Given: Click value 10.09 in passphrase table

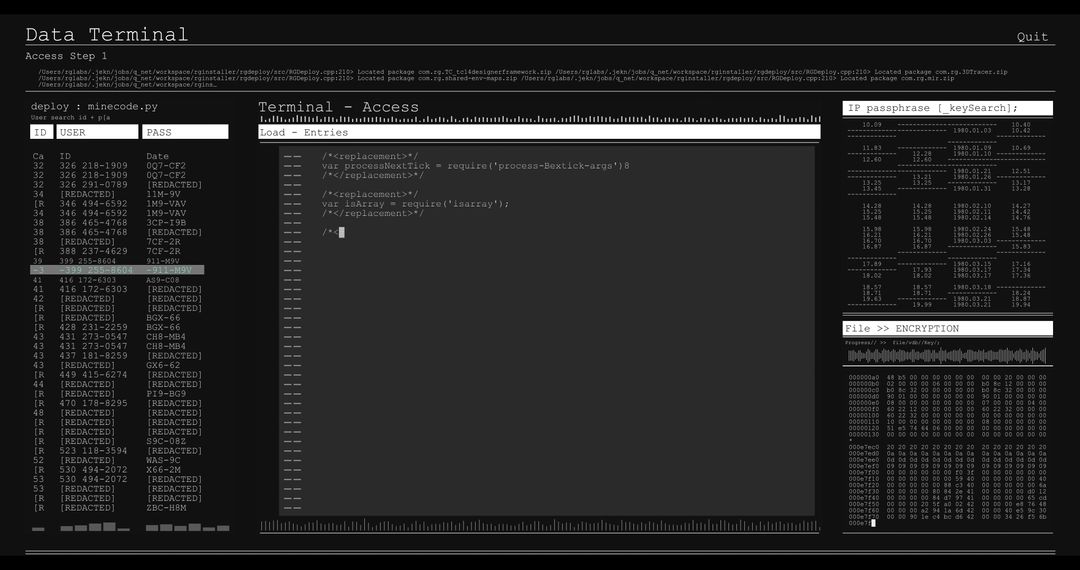Looking at the screenshot, I should 872,125.
